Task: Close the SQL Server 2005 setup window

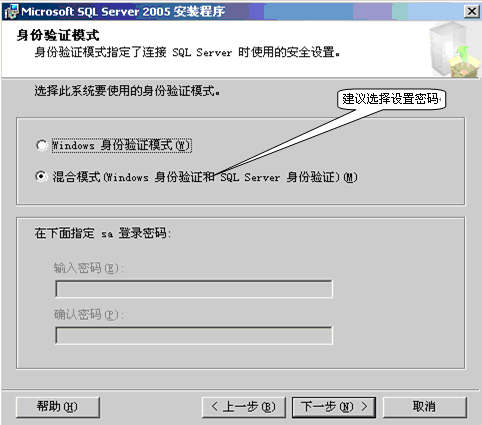Action: tap(472, 12)
